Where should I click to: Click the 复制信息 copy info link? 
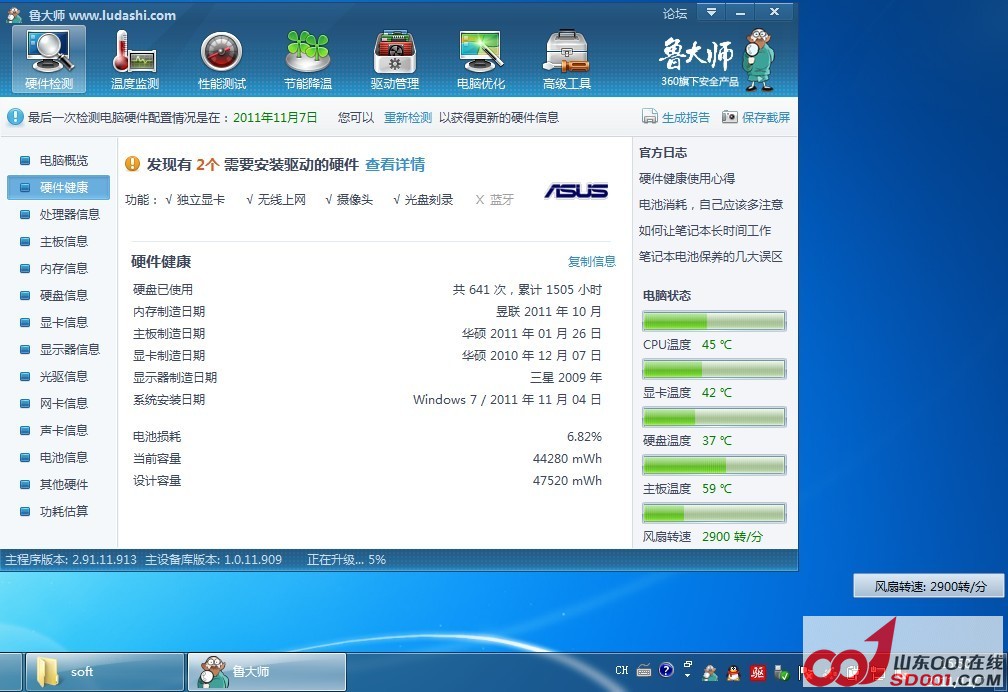coord(592,261)
